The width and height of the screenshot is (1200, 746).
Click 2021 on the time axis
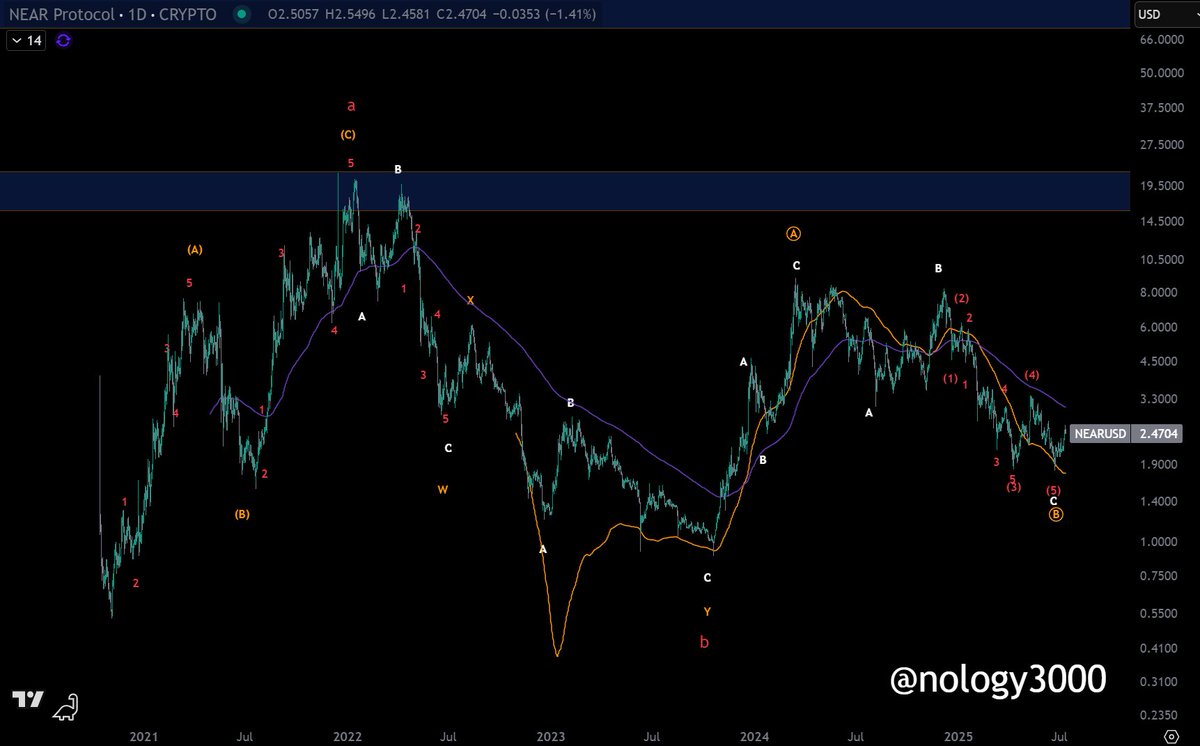143,737
